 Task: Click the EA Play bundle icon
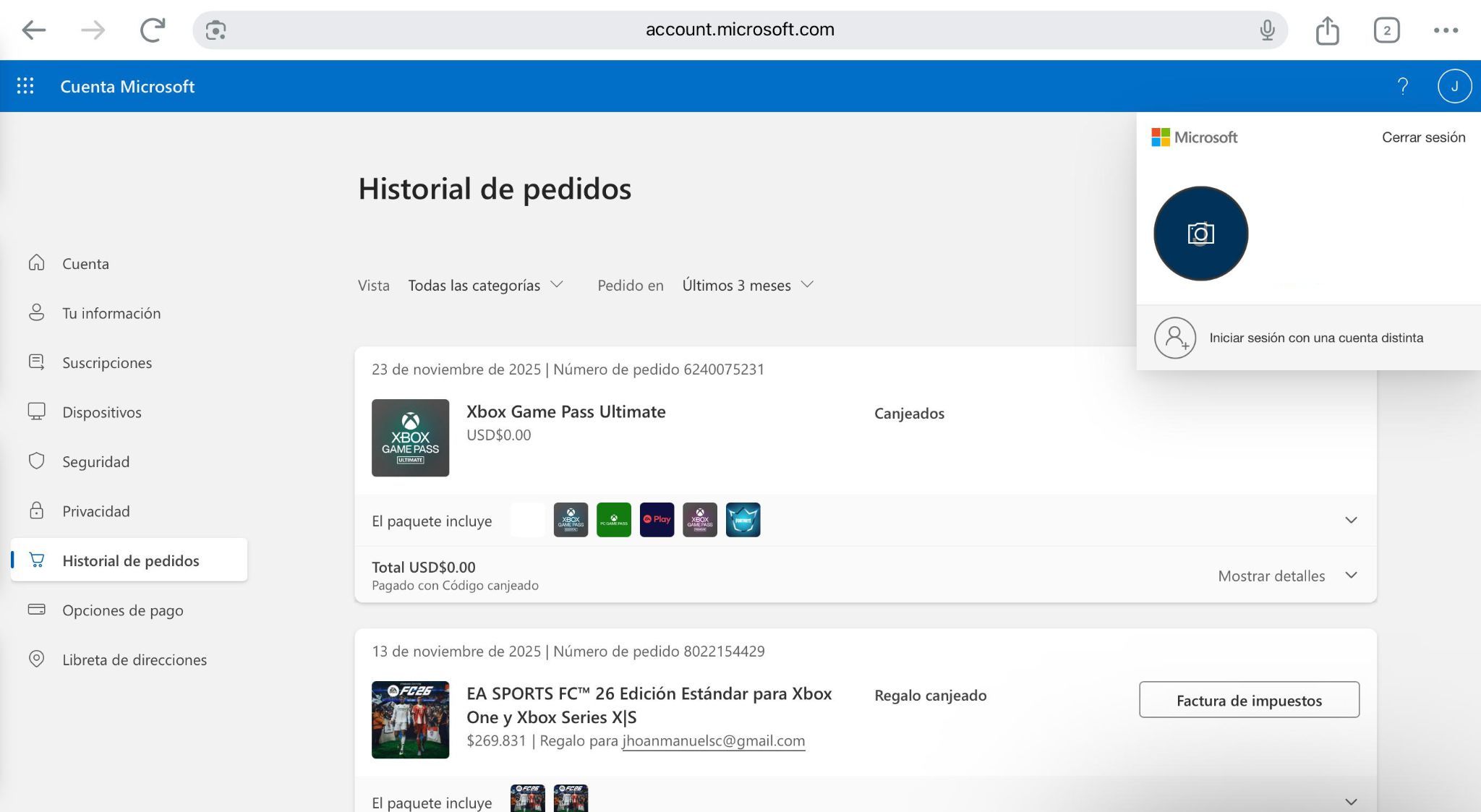[657, 520]
